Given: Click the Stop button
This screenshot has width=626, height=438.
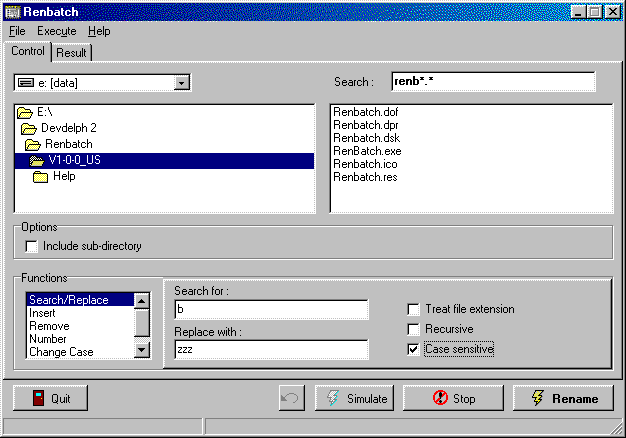Looking at the screenshot, I should point(453,398).
